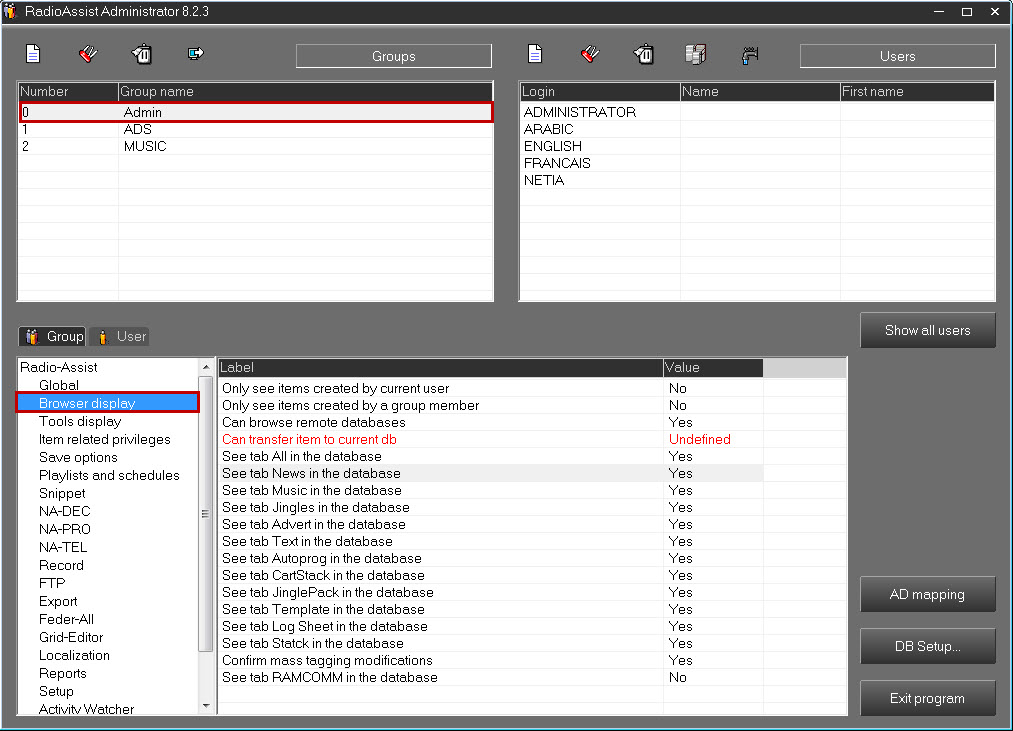Select the MUSIC group row
The width and height of the screenshot is (1013, 731).
(x=145, y=146)
